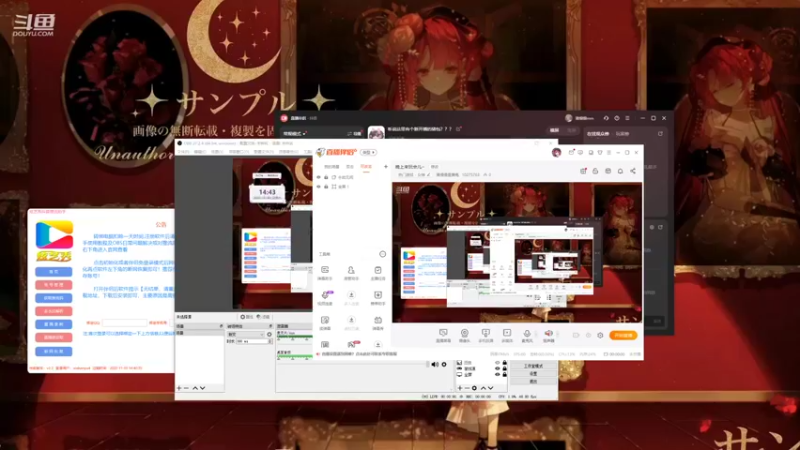Switch to the first scene tab in the companion sidebar
800x450 pixels.
pos(332,167)
